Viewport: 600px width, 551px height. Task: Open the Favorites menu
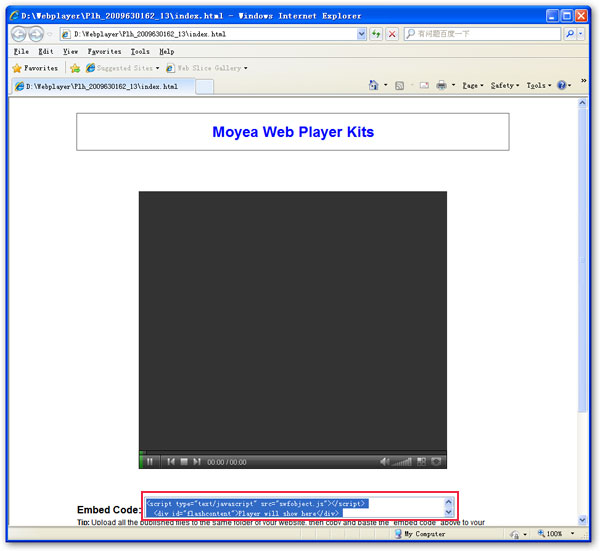tap(104, 51)
